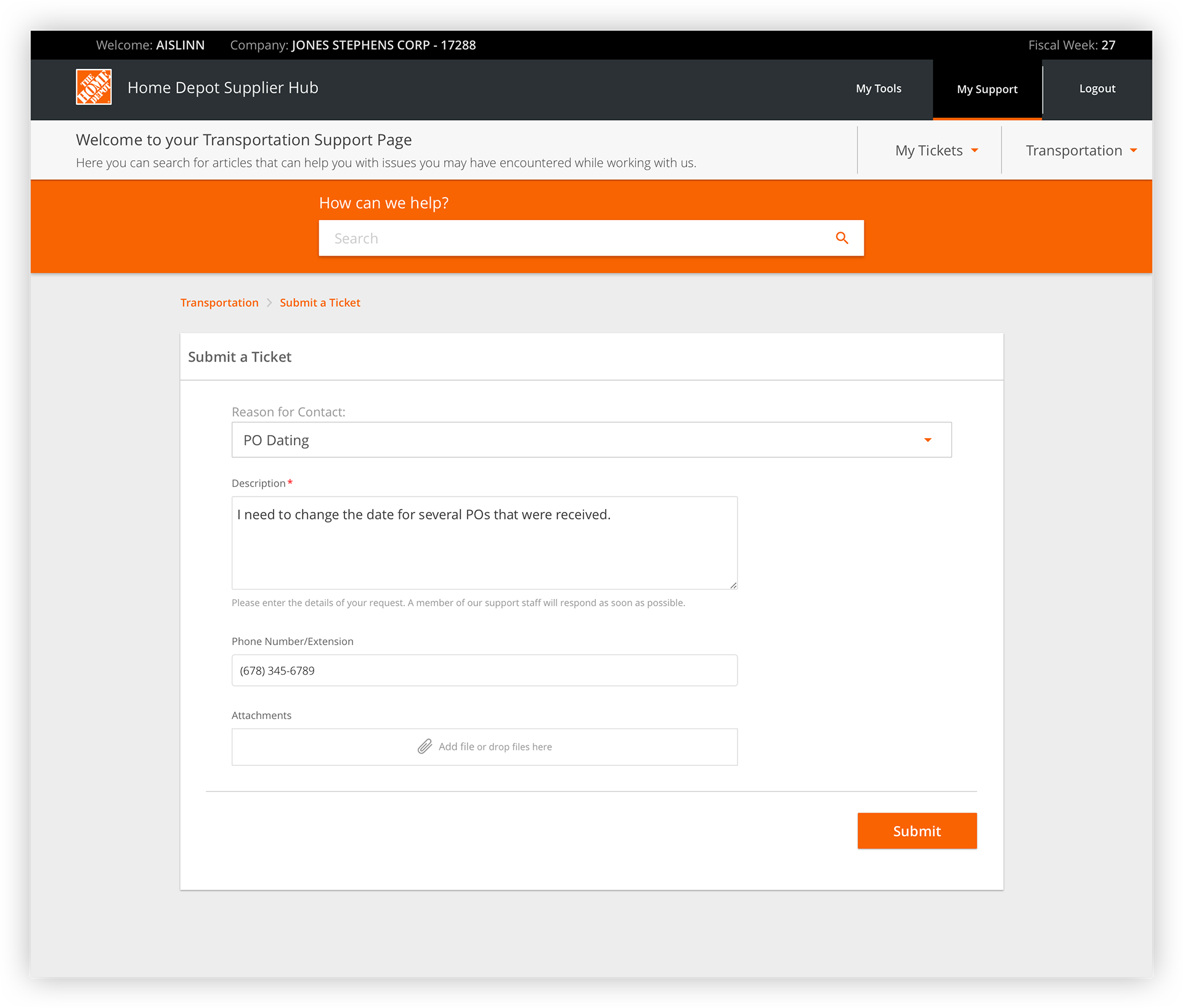
Task: Click the Add file drop zone
Action: [484, 747]
